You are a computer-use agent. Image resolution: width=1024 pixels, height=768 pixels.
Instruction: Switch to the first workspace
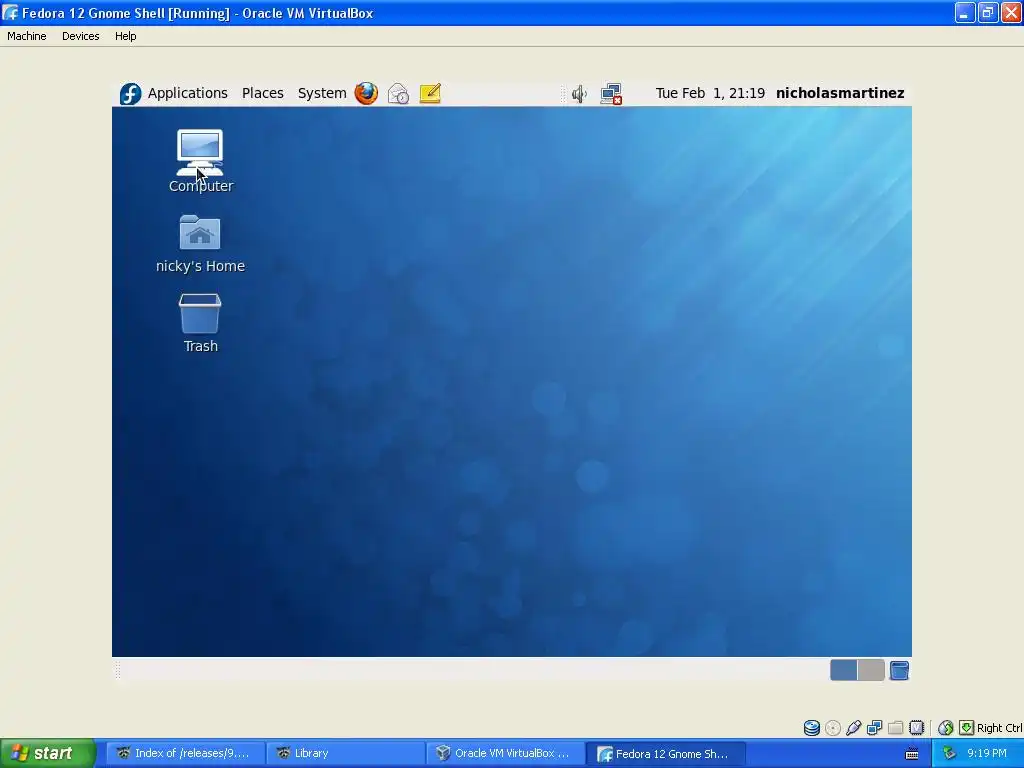coord(843,670)
